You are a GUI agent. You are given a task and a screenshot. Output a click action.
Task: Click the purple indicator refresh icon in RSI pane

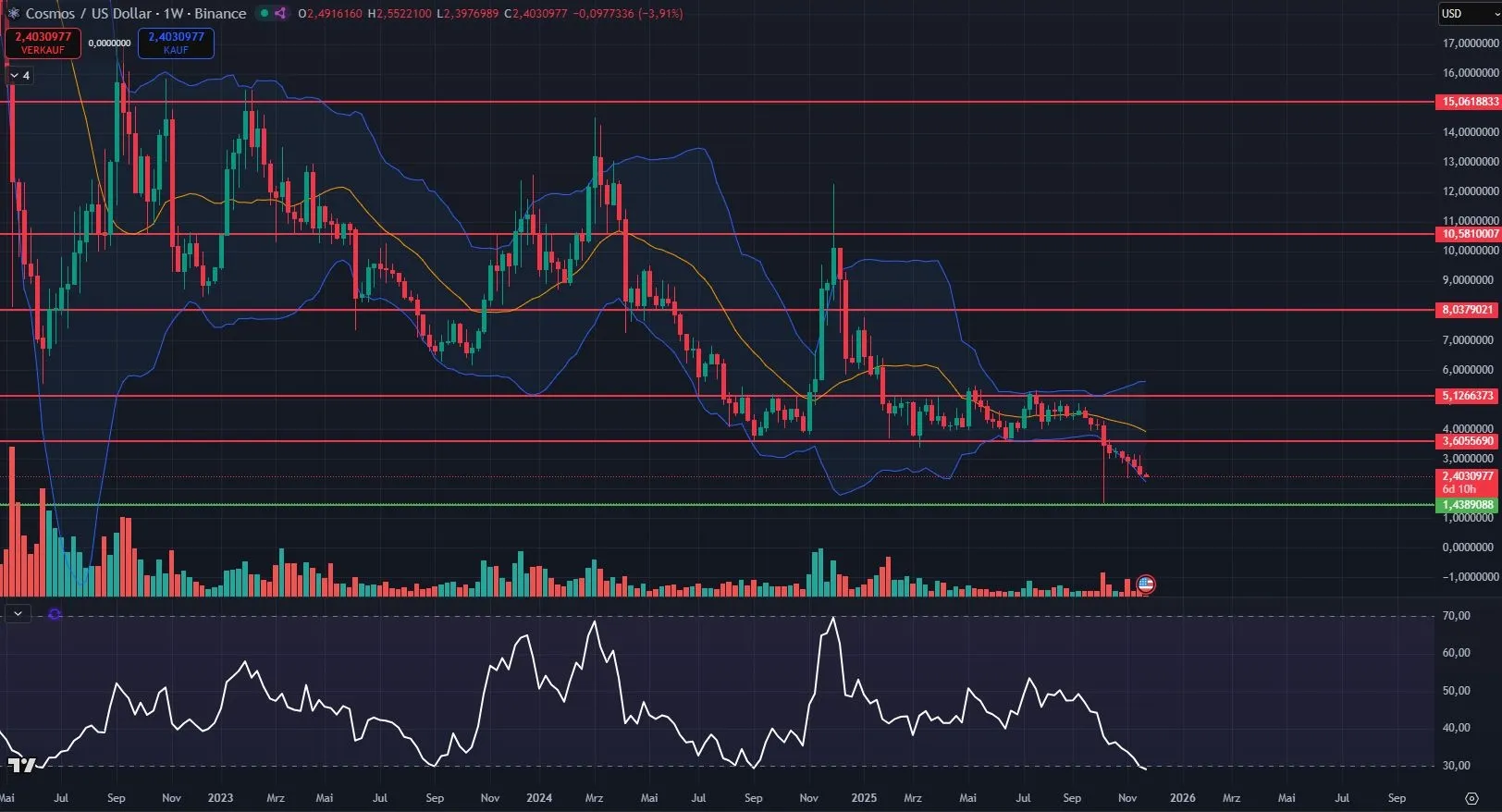pos(55,614)
